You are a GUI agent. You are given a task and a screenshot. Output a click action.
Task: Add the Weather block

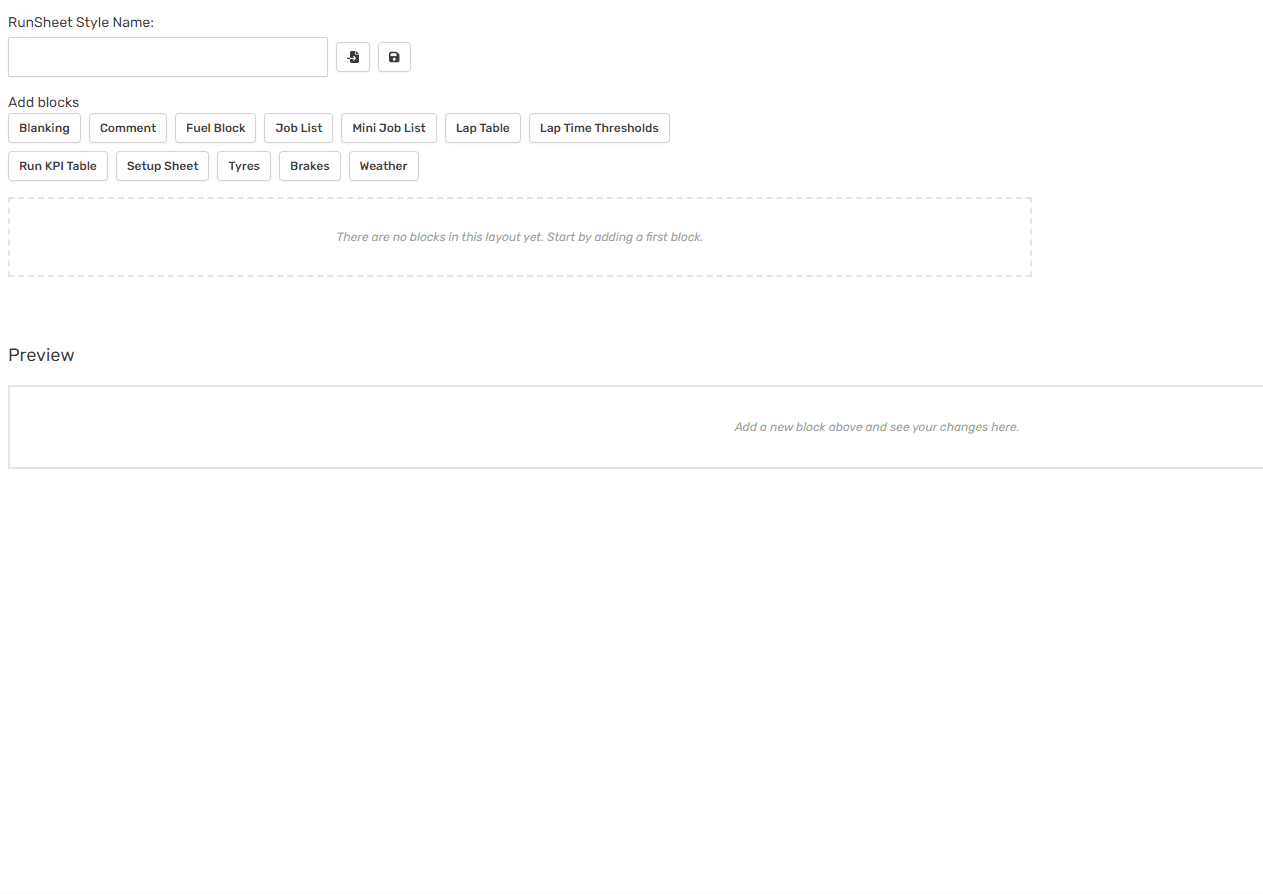pos(384,166)
